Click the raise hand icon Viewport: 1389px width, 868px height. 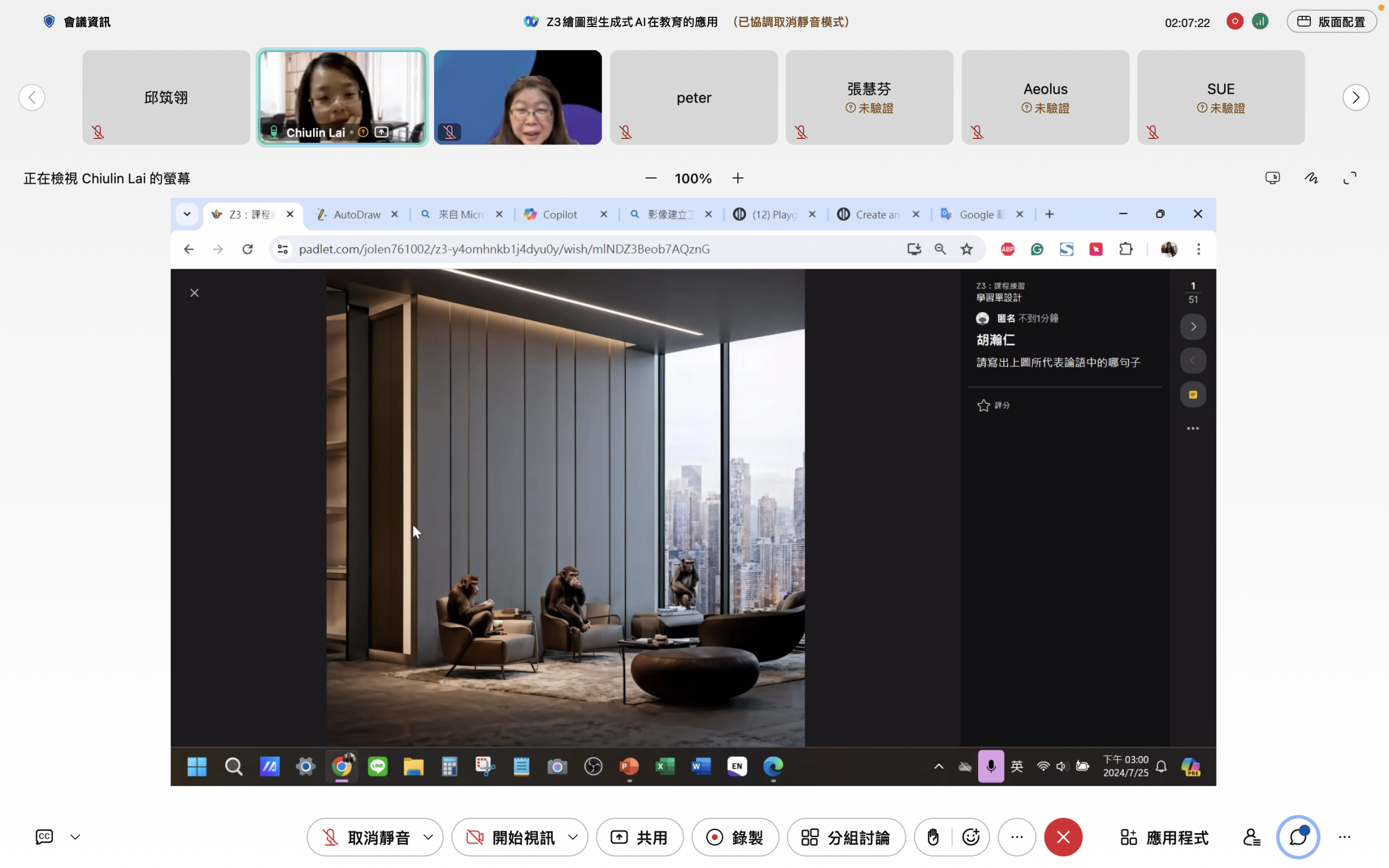point(933,837)
